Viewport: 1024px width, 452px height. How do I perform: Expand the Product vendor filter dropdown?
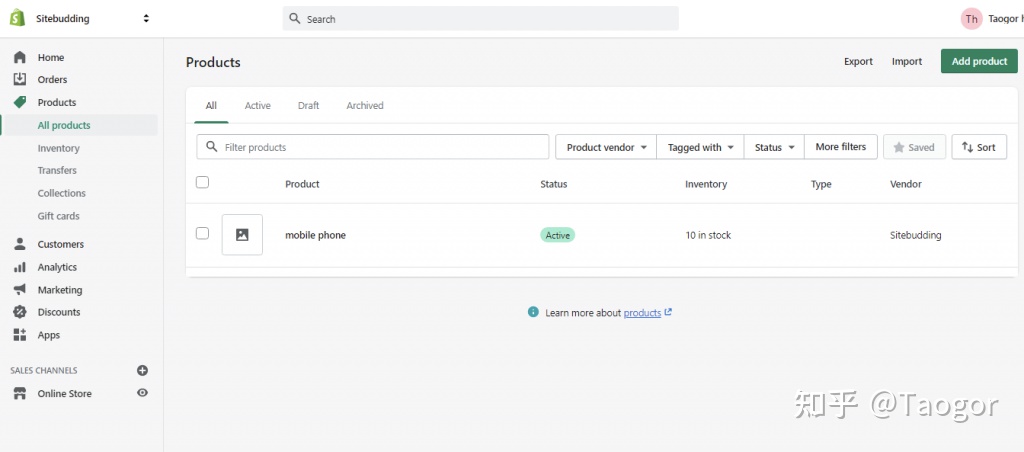click(606, 147)
